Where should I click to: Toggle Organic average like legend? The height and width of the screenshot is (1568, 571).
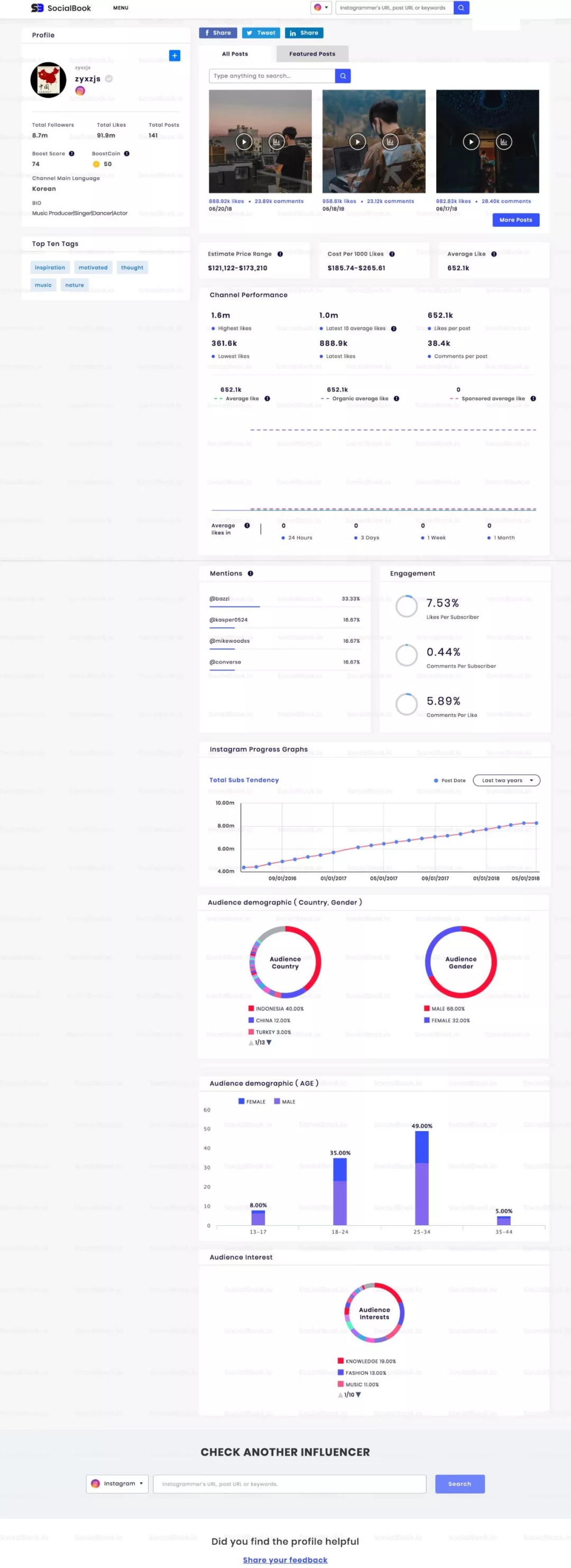click(x=355, y=399)
